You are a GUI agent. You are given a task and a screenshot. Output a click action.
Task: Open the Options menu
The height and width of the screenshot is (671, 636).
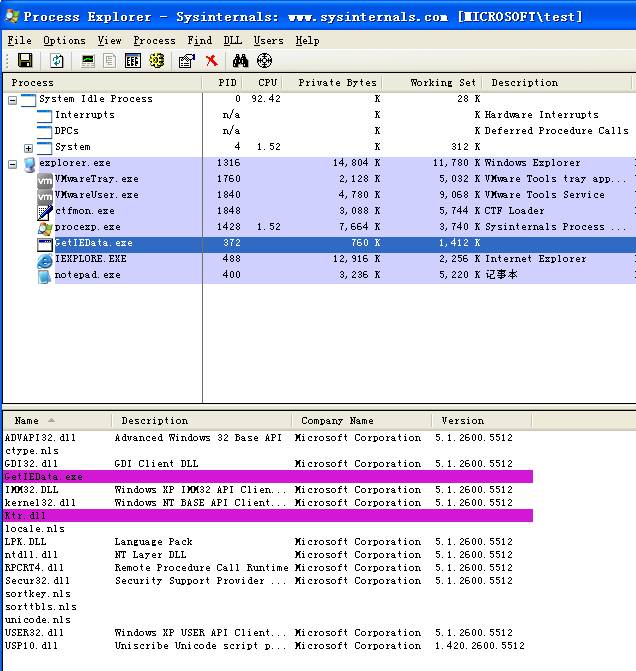(x=64, y=41)
